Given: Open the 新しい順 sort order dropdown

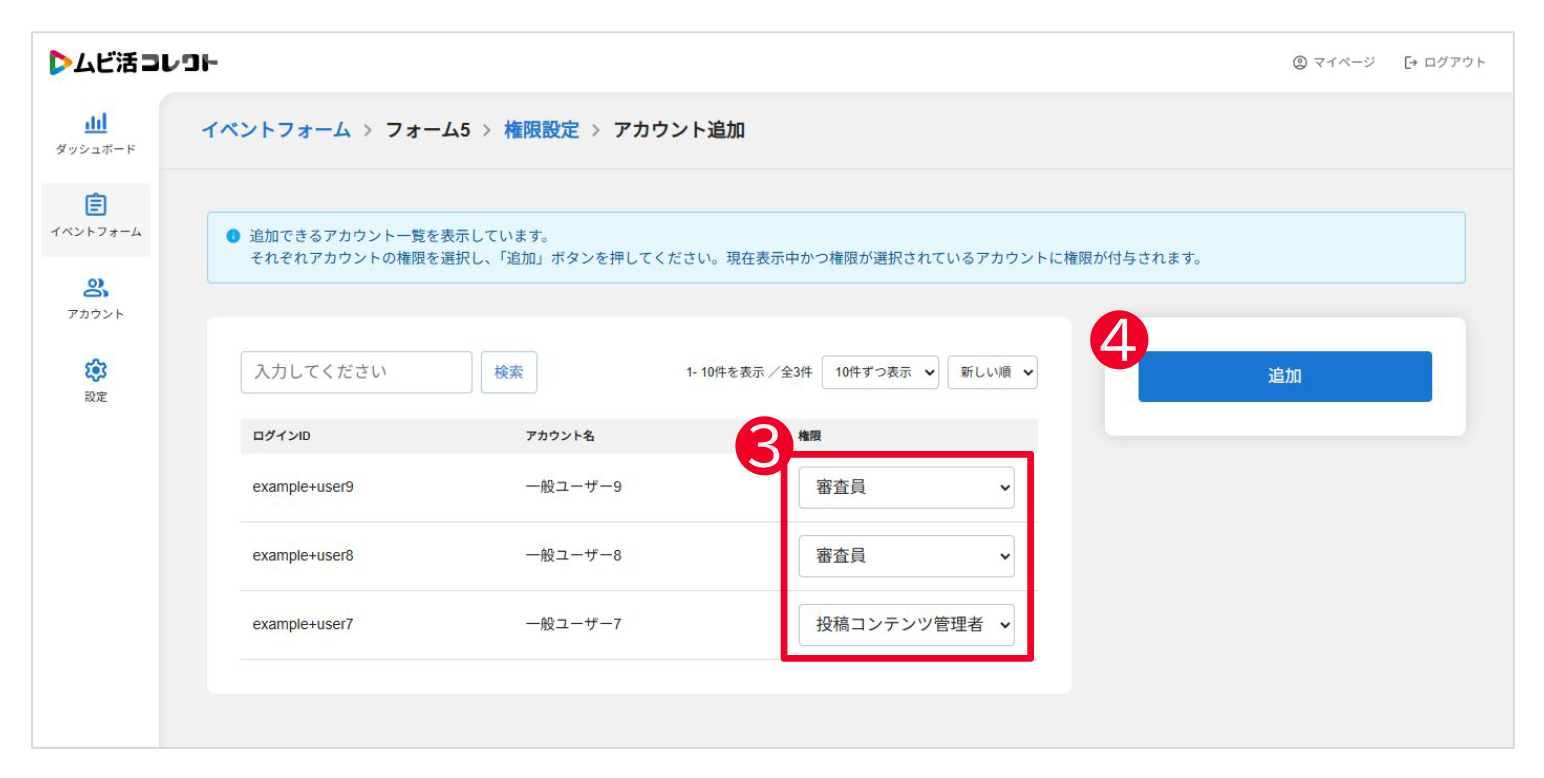Looking at the screenshot, I should click(x=993, y=372).
